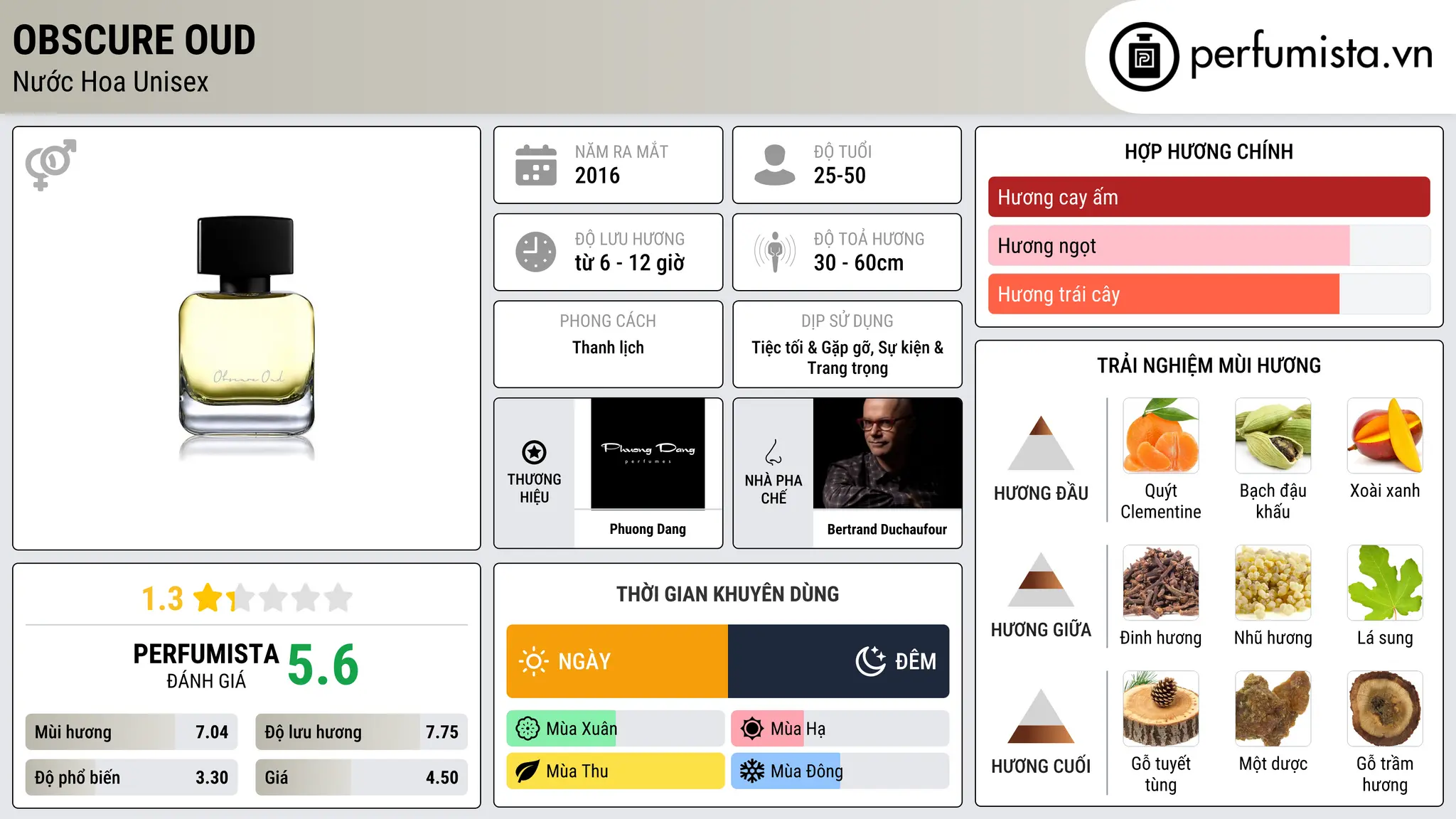Click the TRẢI NGHIỆM MÙI HƯƠNG heading

1209,365
